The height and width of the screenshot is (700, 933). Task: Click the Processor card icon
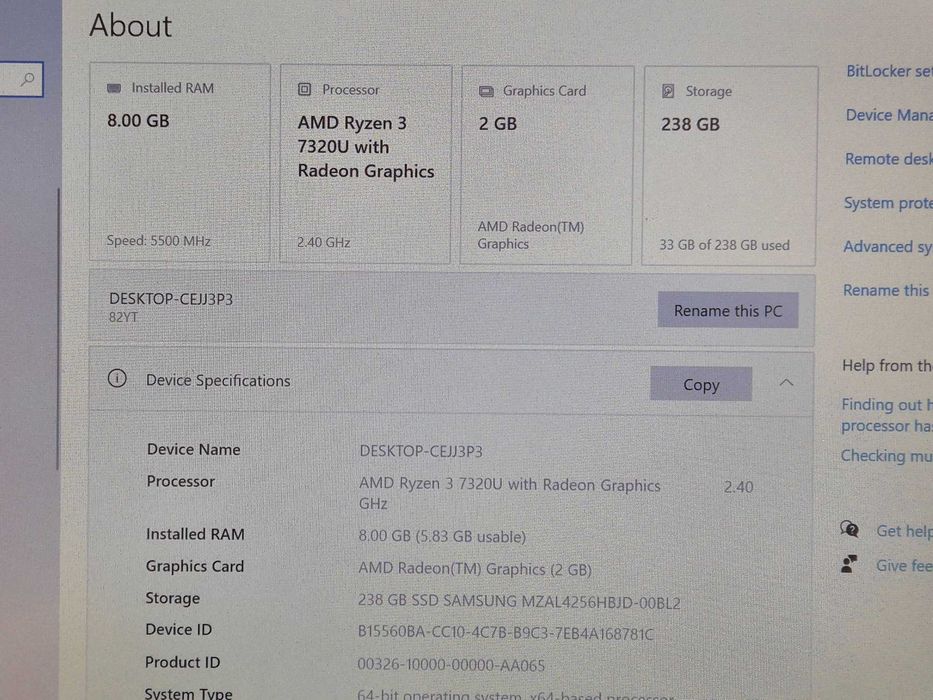point(304,89)
